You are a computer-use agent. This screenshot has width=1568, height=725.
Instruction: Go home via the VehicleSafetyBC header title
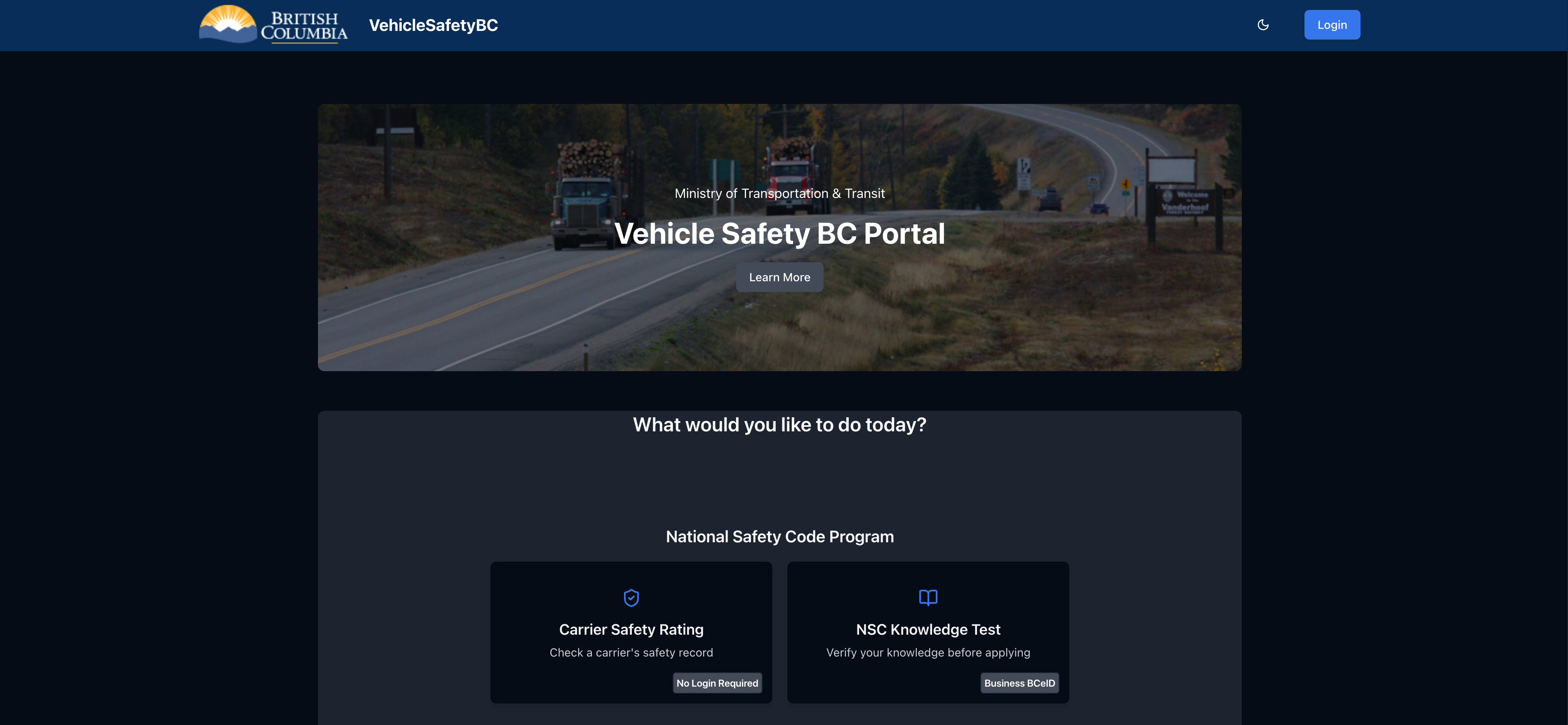433,25
